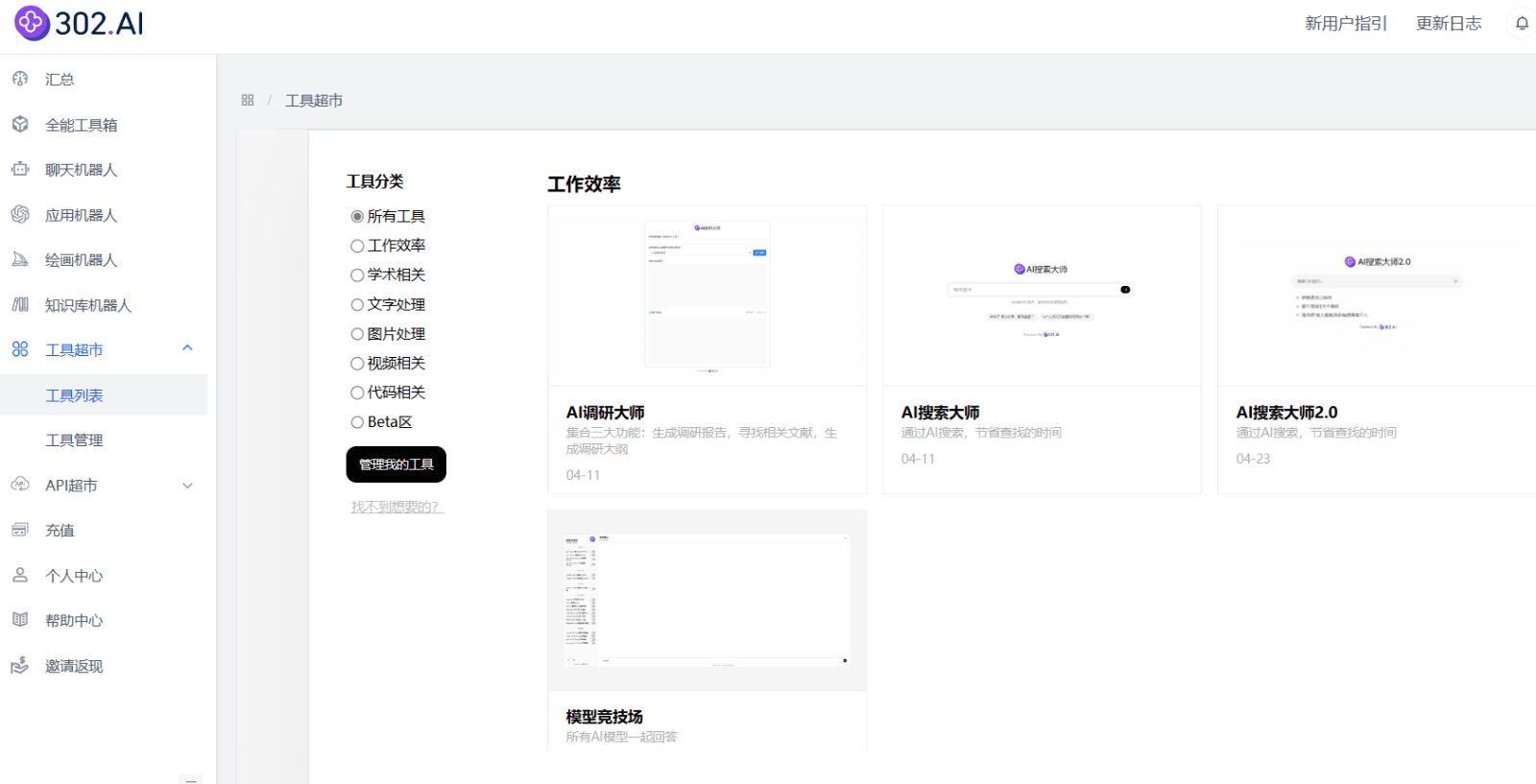
Task: Open the AI调研大师 card title
Action: (605, 413)
